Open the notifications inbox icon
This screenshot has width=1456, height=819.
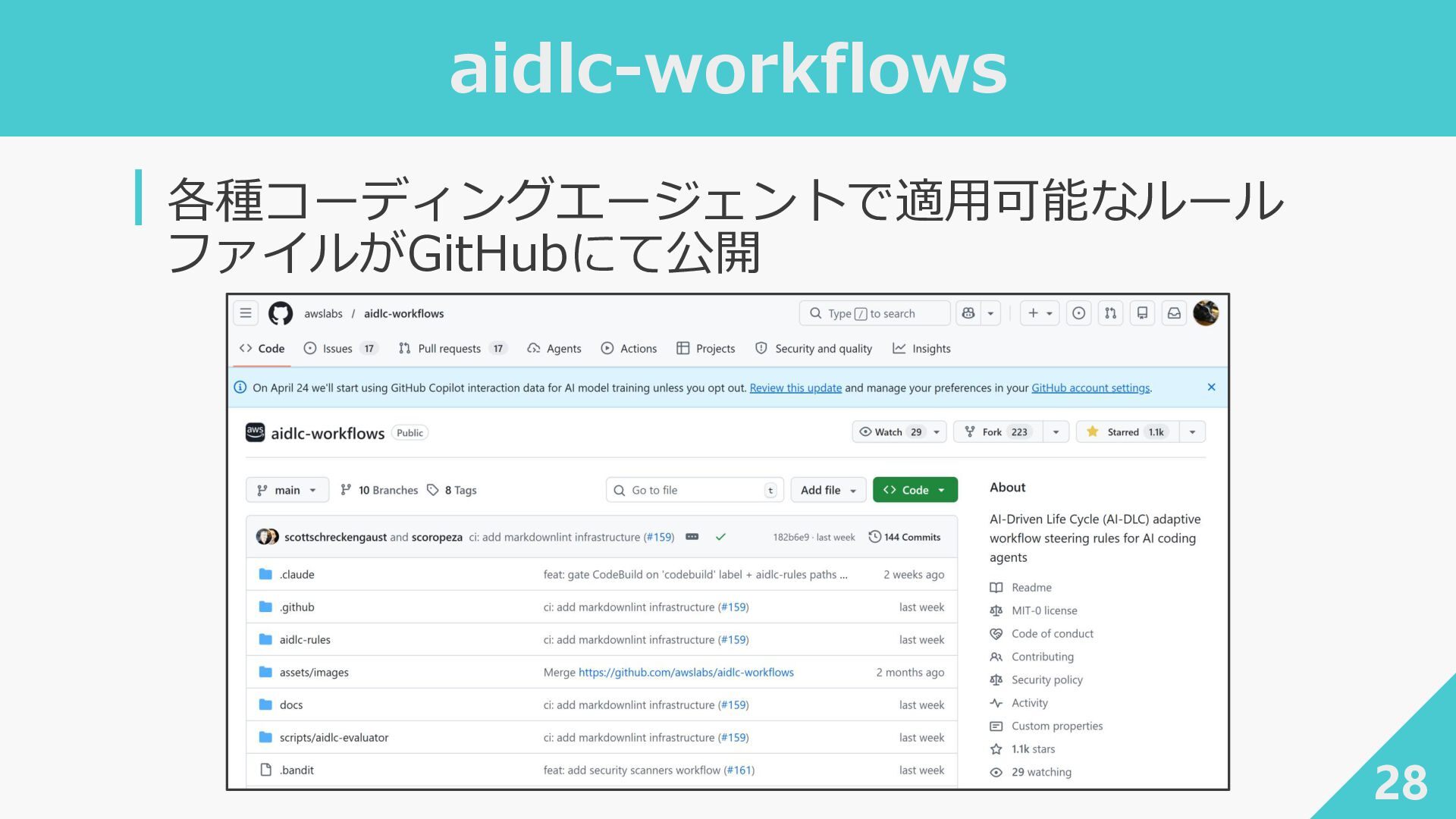click(1174, 313)
